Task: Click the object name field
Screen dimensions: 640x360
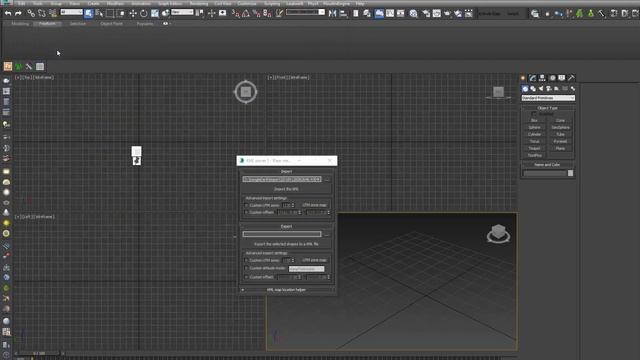Action: [545, 173]
